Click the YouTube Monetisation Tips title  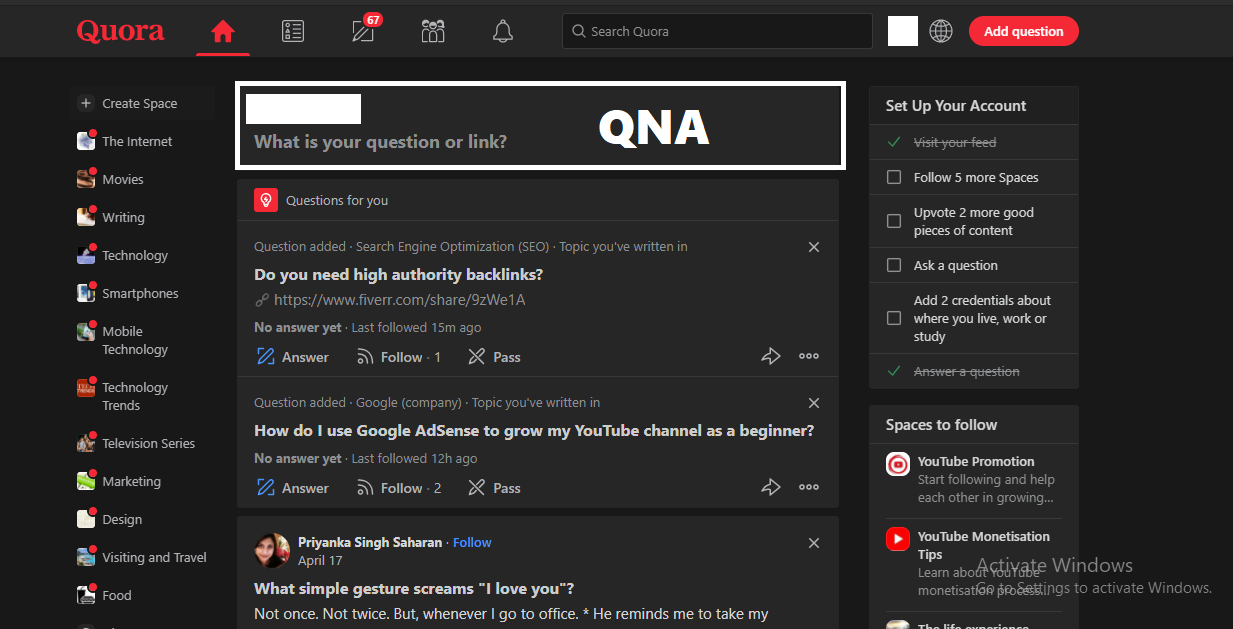click(x=984, y=545)
